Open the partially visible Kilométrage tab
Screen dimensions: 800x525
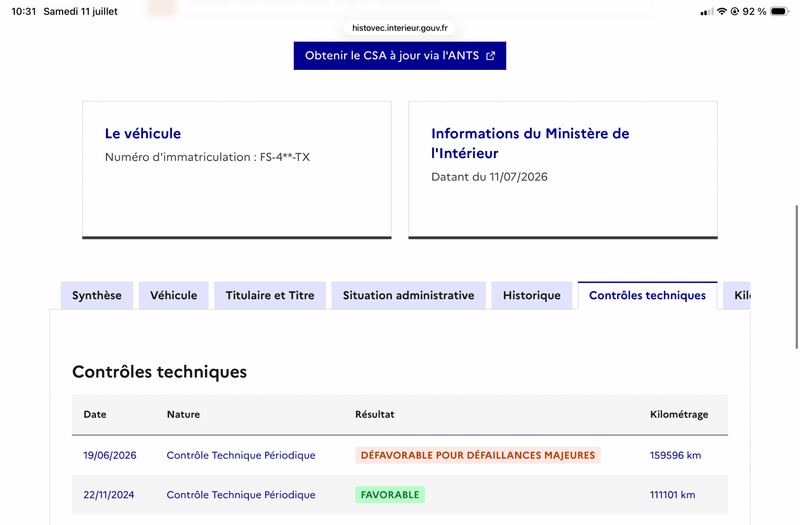[x=737, y=295]
